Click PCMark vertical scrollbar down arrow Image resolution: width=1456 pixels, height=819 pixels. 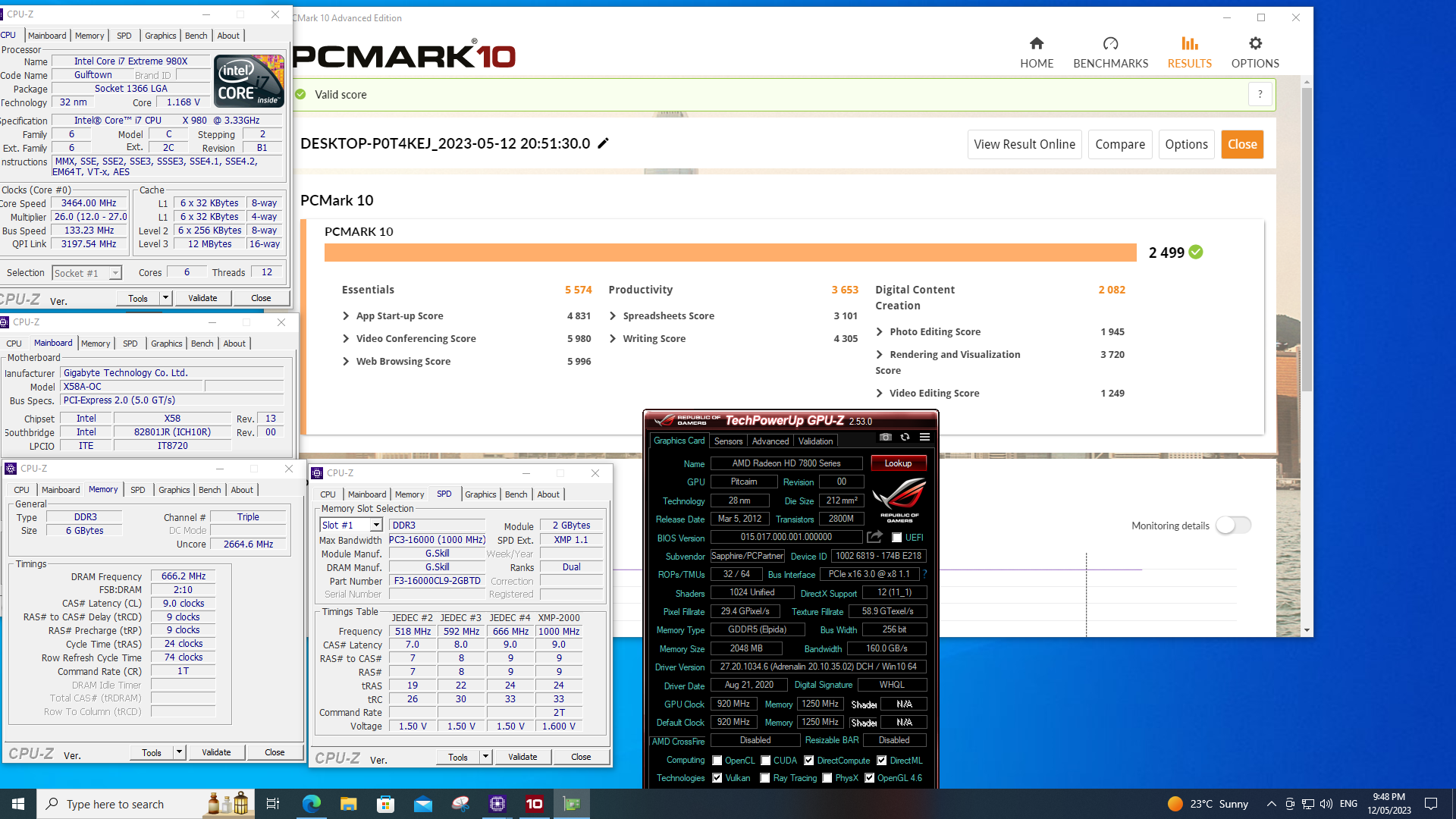(1307, 630)
